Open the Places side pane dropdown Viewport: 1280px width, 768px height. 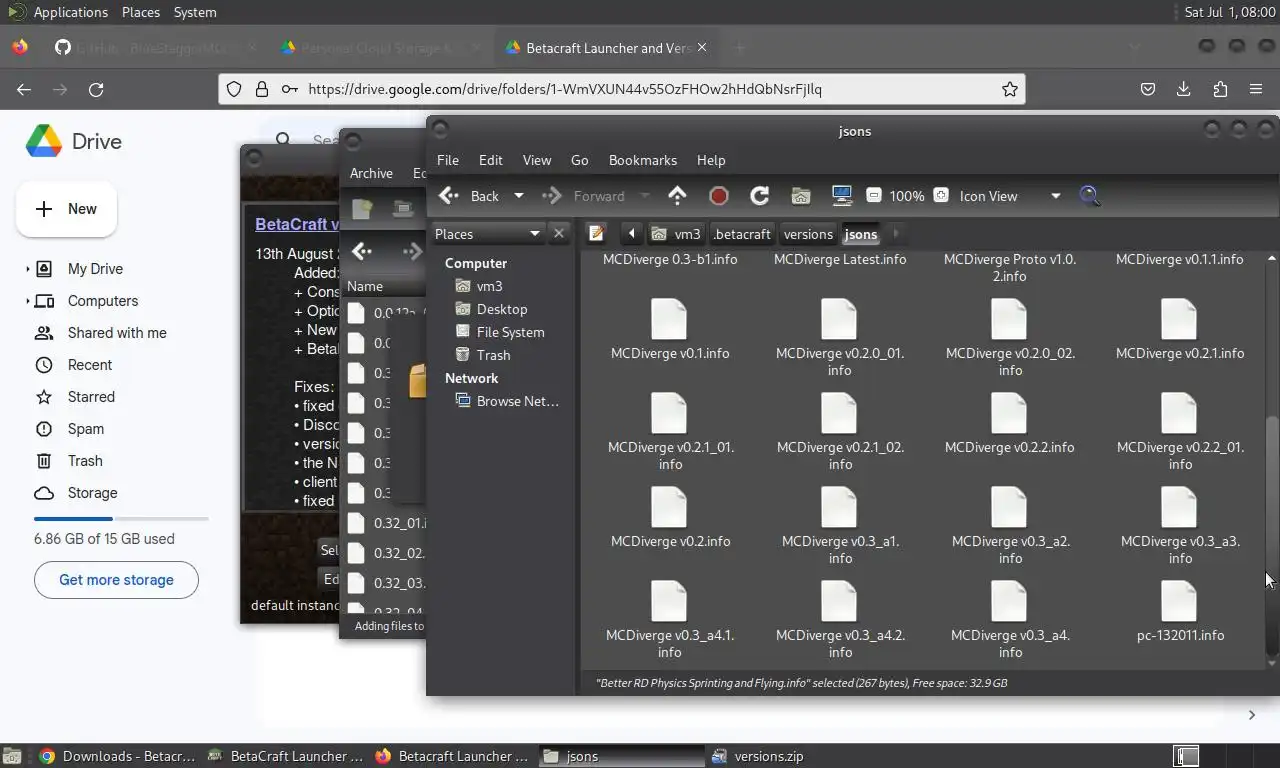tap(487, 234)
